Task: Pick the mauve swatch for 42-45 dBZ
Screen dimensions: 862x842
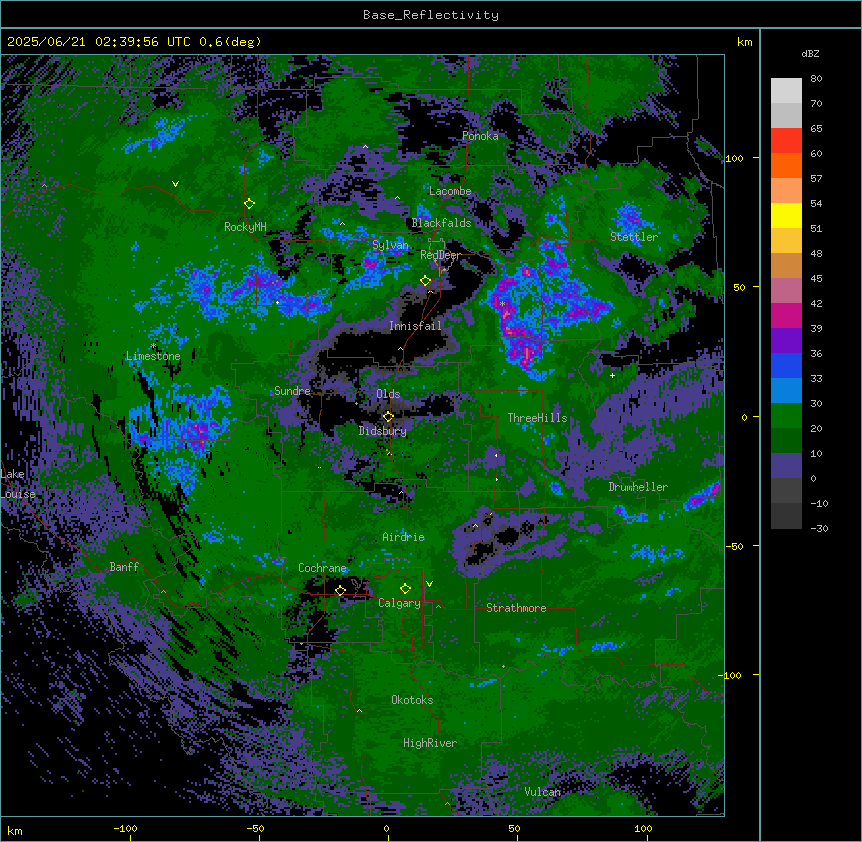Action: click(786, 291)
